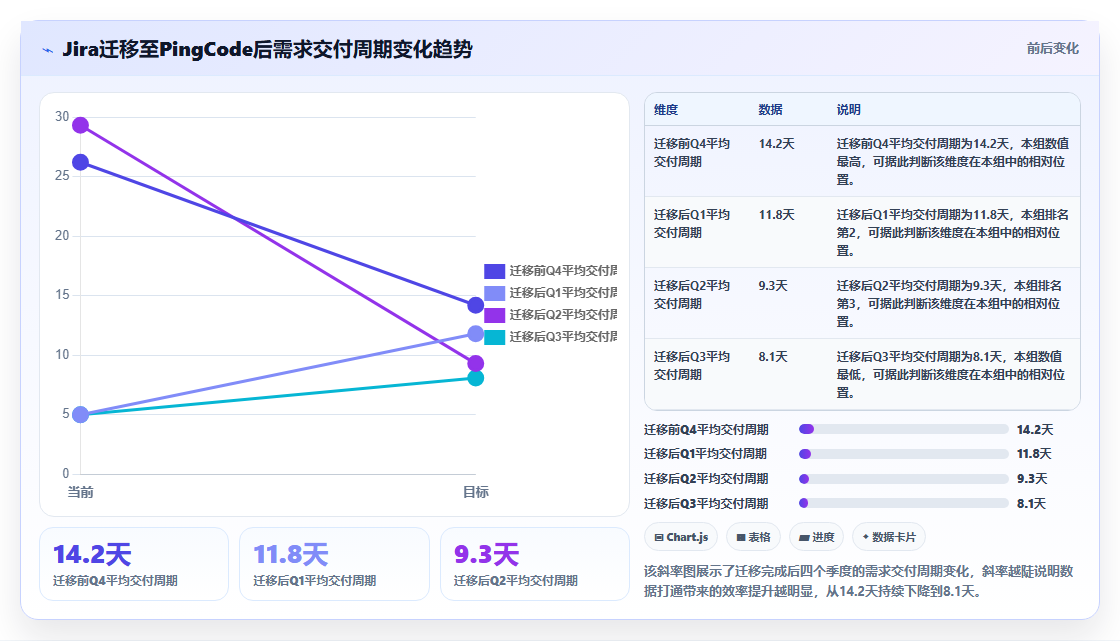Click the dark blue point at 目标 near 14

coord(476,306)
